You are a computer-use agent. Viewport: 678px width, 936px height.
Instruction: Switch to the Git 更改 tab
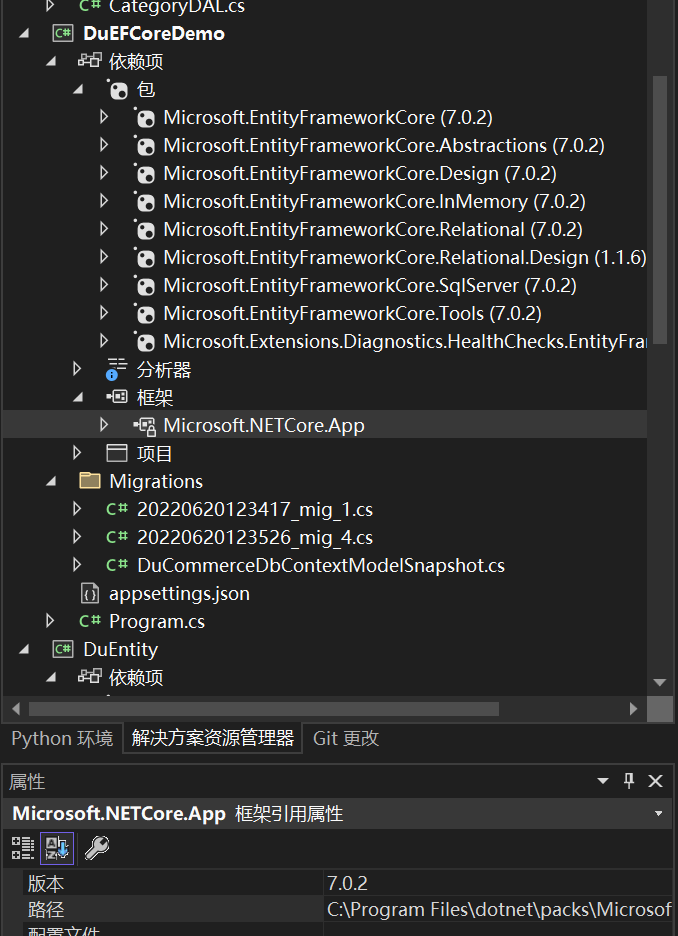point(346,739)
